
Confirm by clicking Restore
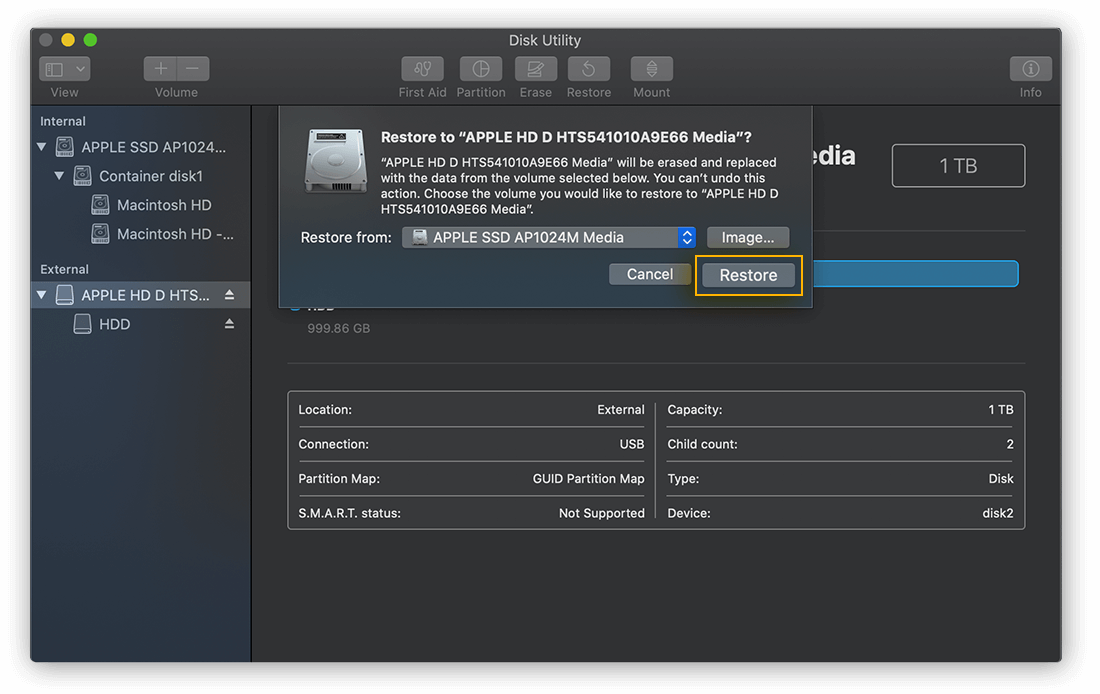point(747,273)
